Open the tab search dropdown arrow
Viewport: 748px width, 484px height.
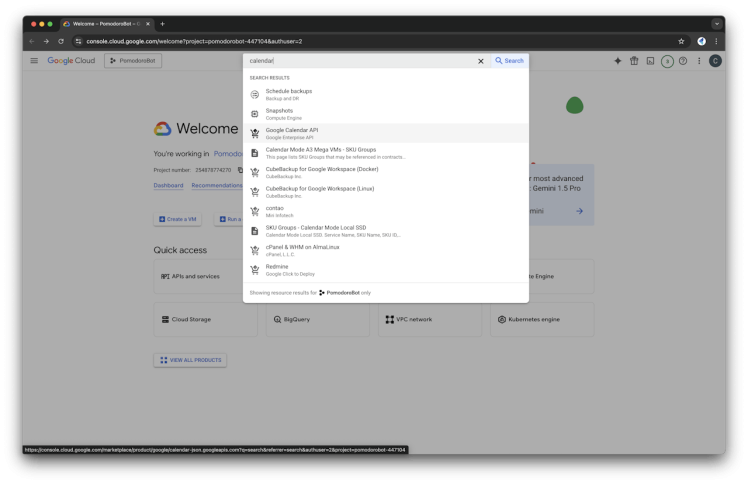tap(717, 24)
